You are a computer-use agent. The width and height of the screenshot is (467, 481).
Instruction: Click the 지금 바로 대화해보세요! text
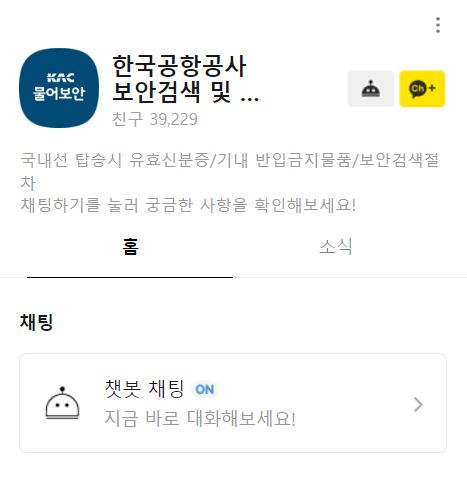coord(200,418)
